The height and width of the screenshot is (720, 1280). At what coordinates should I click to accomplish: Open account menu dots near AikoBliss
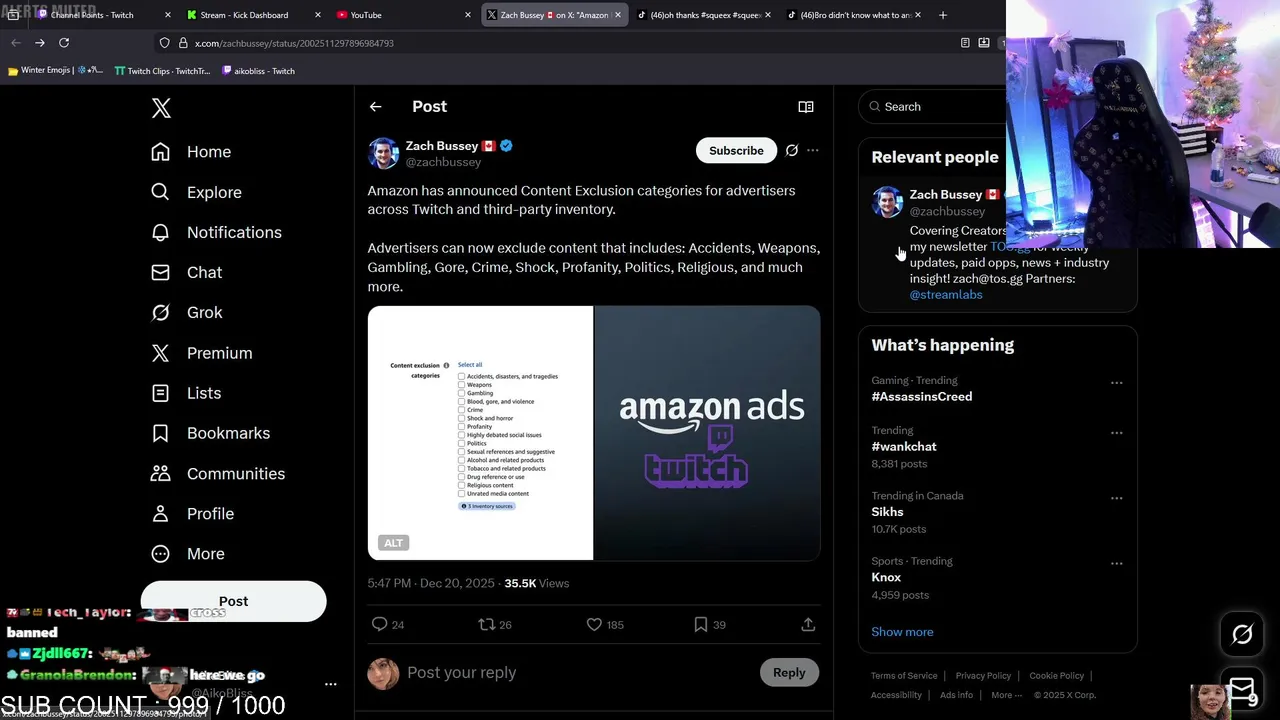tap(331, 684)
